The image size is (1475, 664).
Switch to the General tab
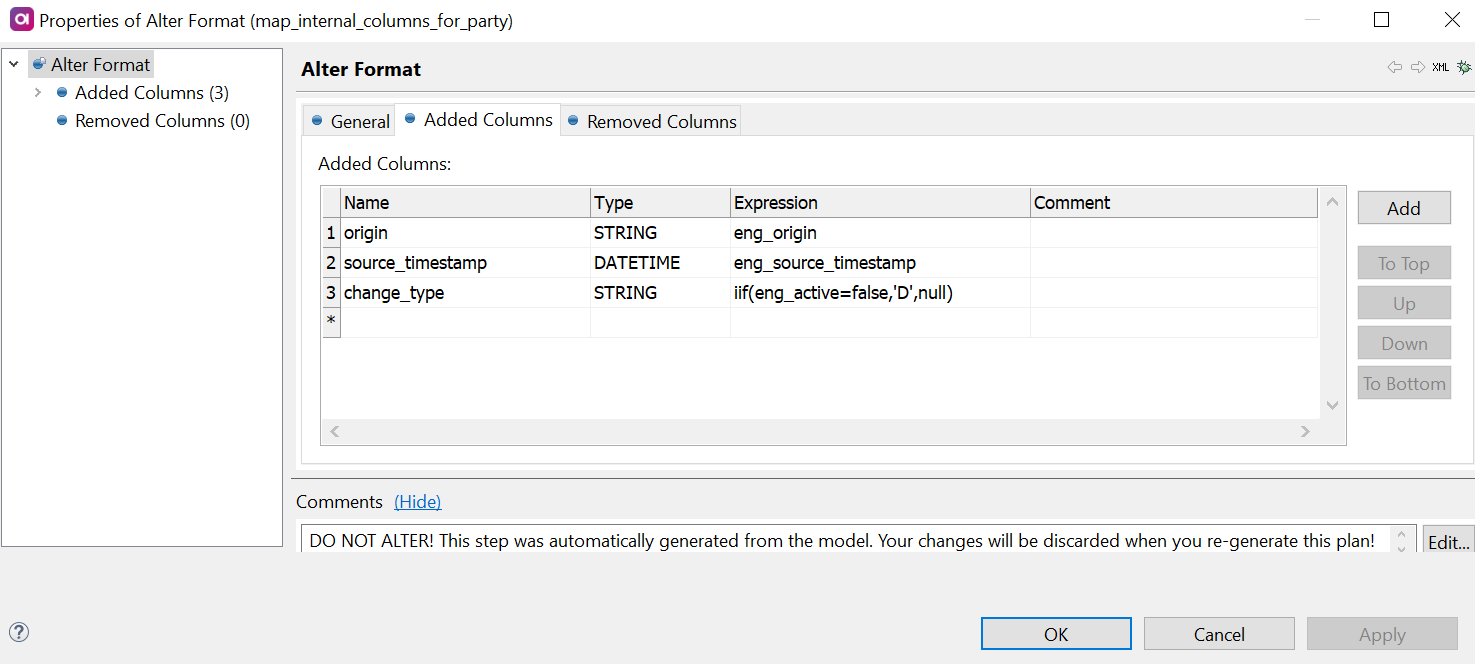[350, 121]
